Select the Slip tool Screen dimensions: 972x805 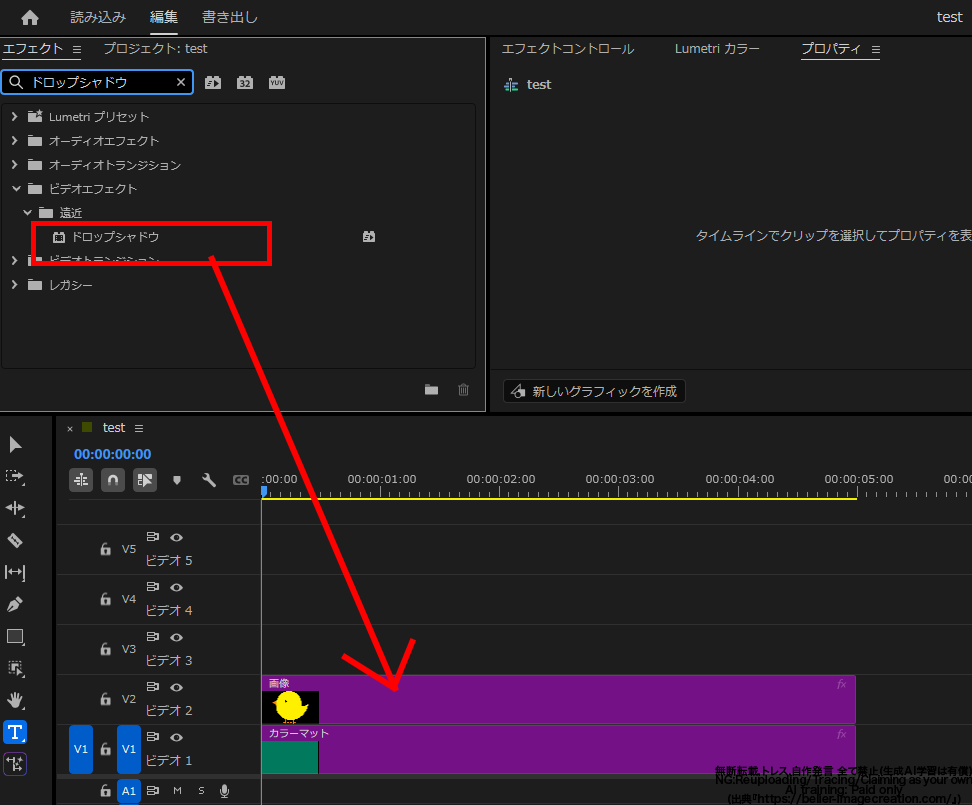tap(15, 572)
